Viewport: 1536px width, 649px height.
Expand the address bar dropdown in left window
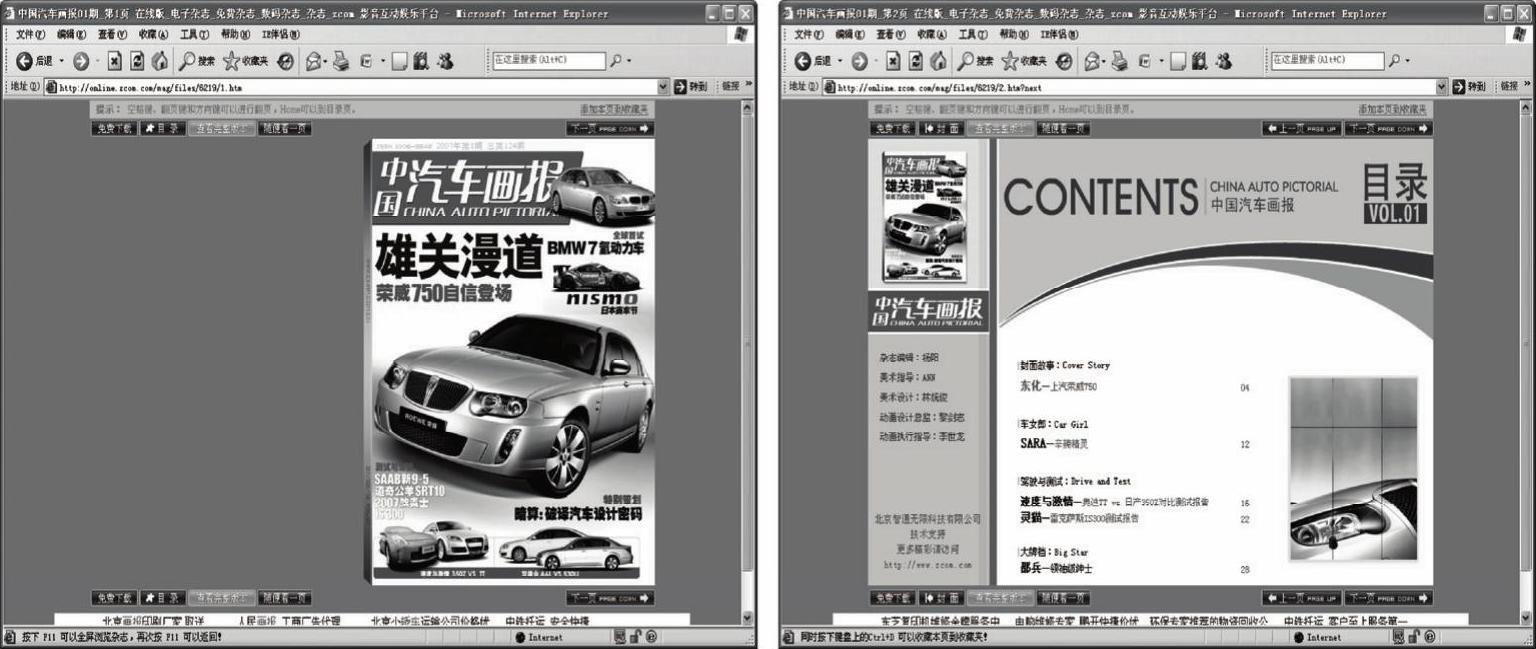pos(663,87)
